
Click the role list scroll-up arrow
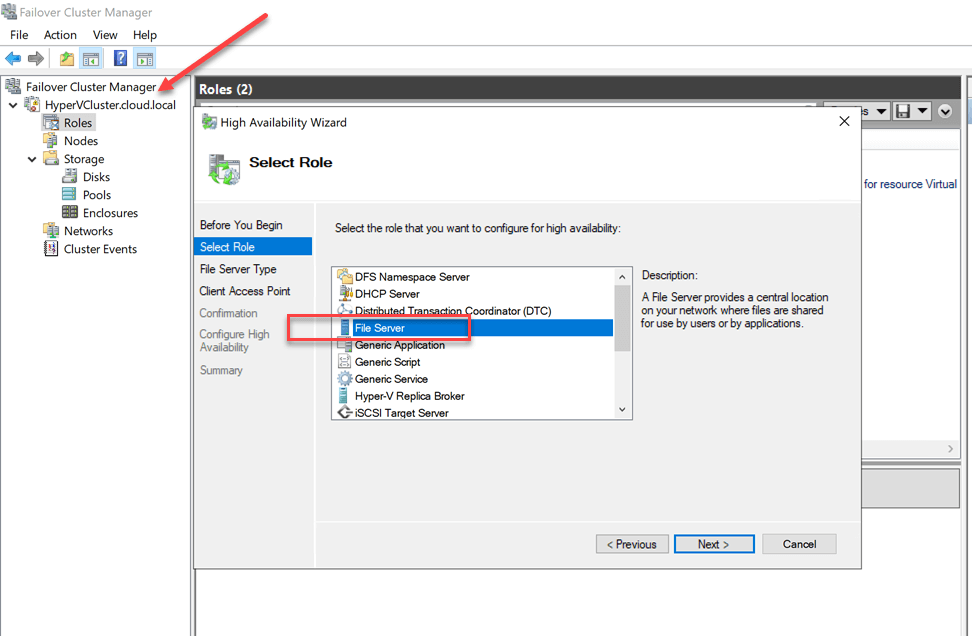[x=622, y=276]
